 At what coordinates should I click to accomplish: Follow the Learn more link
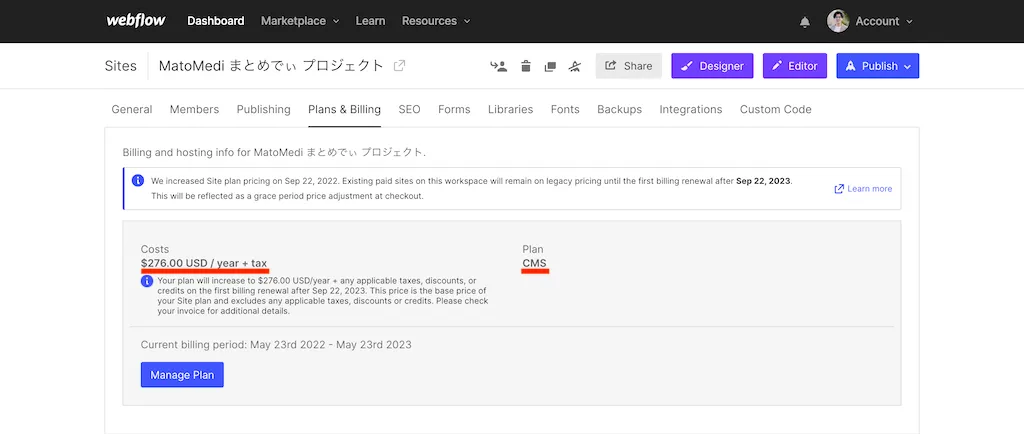pyautogui.click(x=863, y=189)
